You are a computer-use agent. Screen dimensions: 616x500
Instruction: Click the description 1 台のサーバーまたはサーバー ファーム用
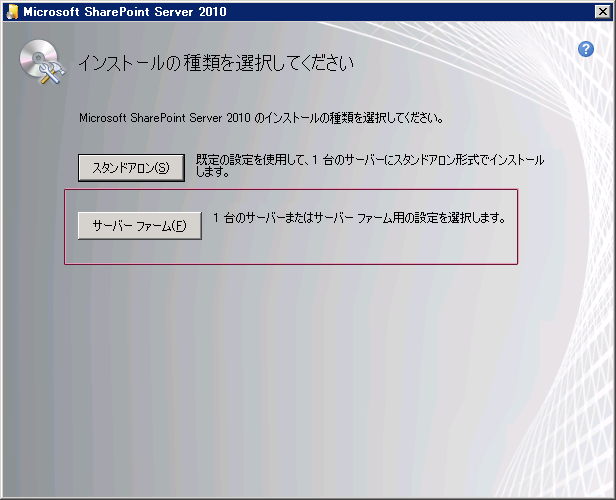(x=359, y=218)
